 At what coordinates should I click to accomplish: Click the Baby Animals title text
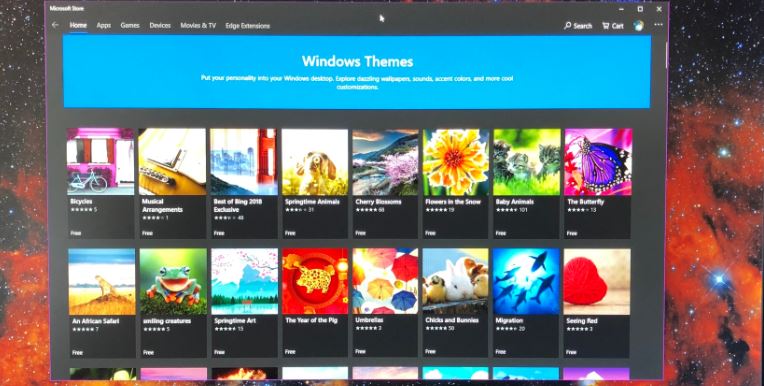point(515,201)
